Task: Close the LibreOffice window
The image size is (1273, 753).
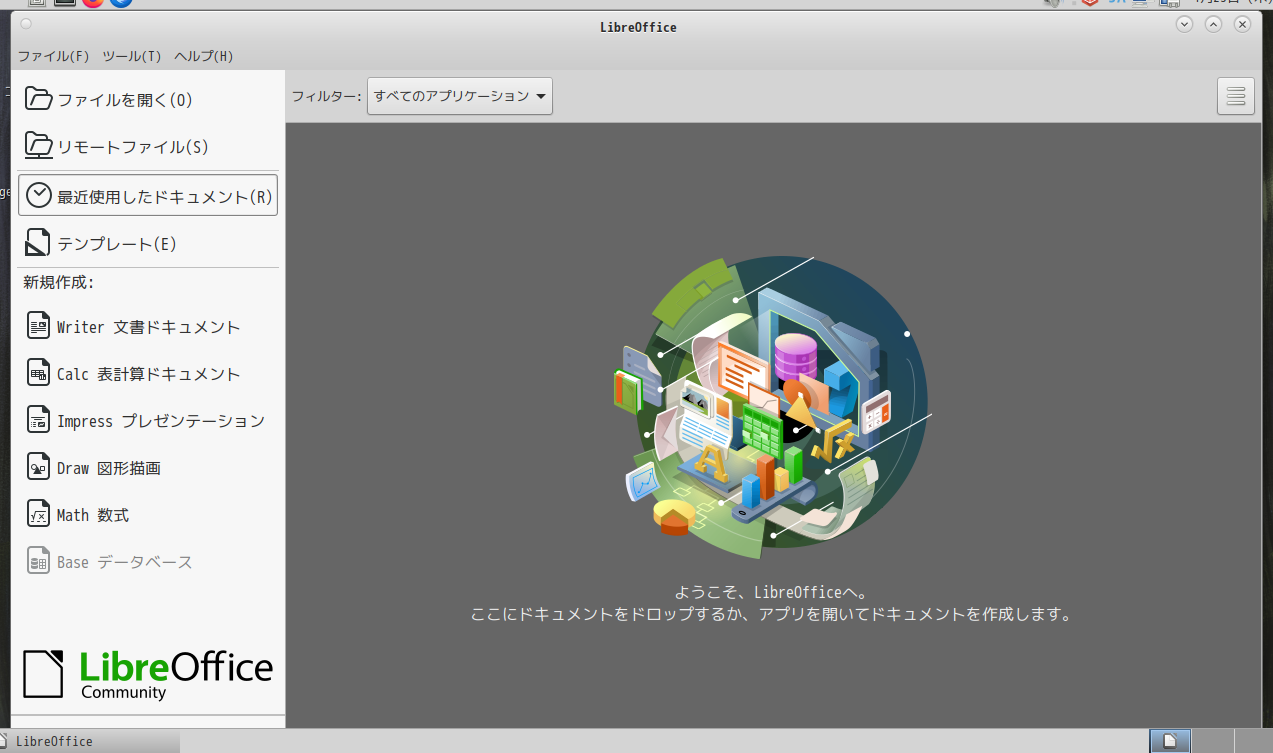Action: pyautogui.click(x=1242, y=25)
